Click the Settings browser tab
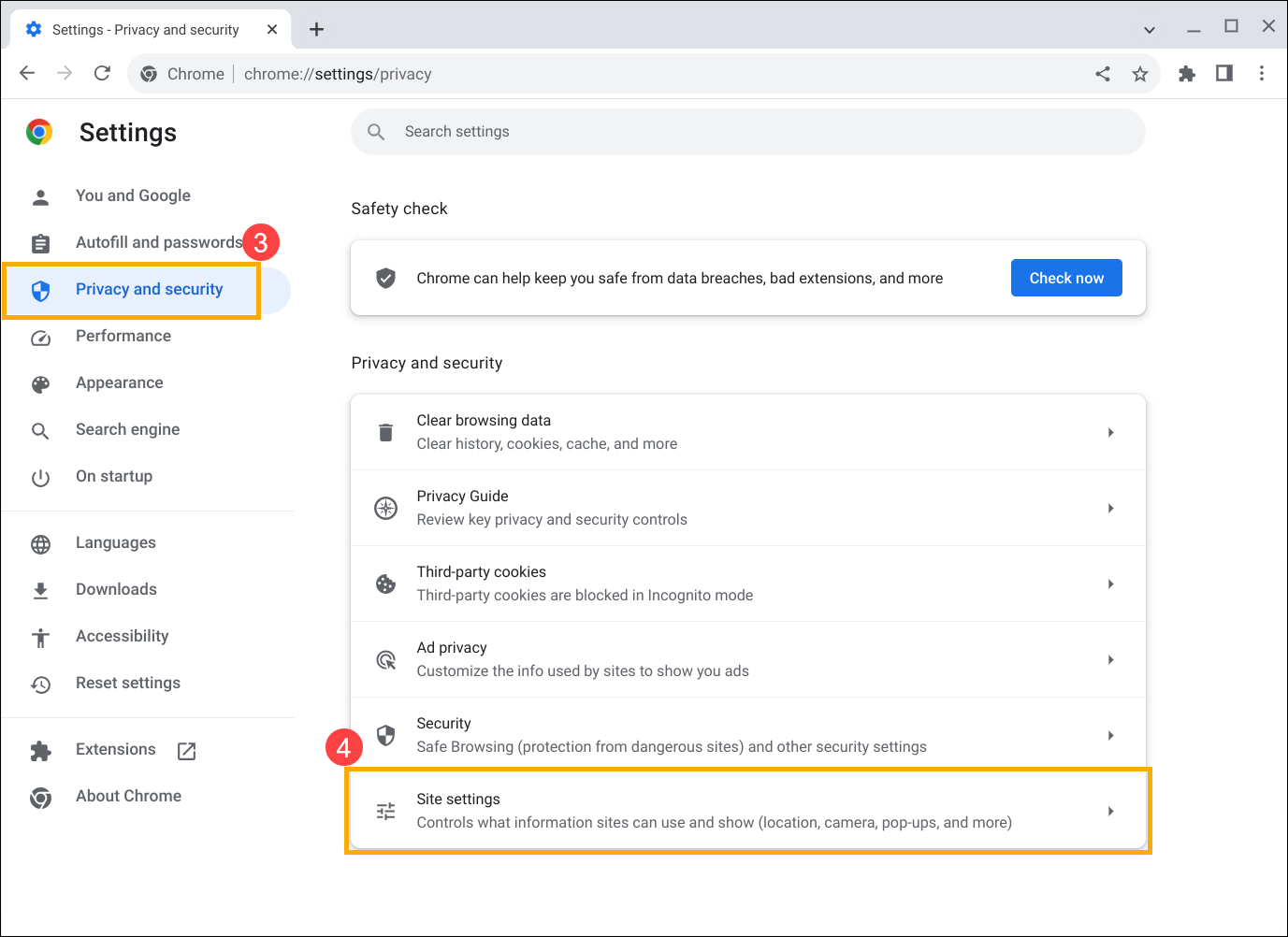1288x937 pixels. 152,29
